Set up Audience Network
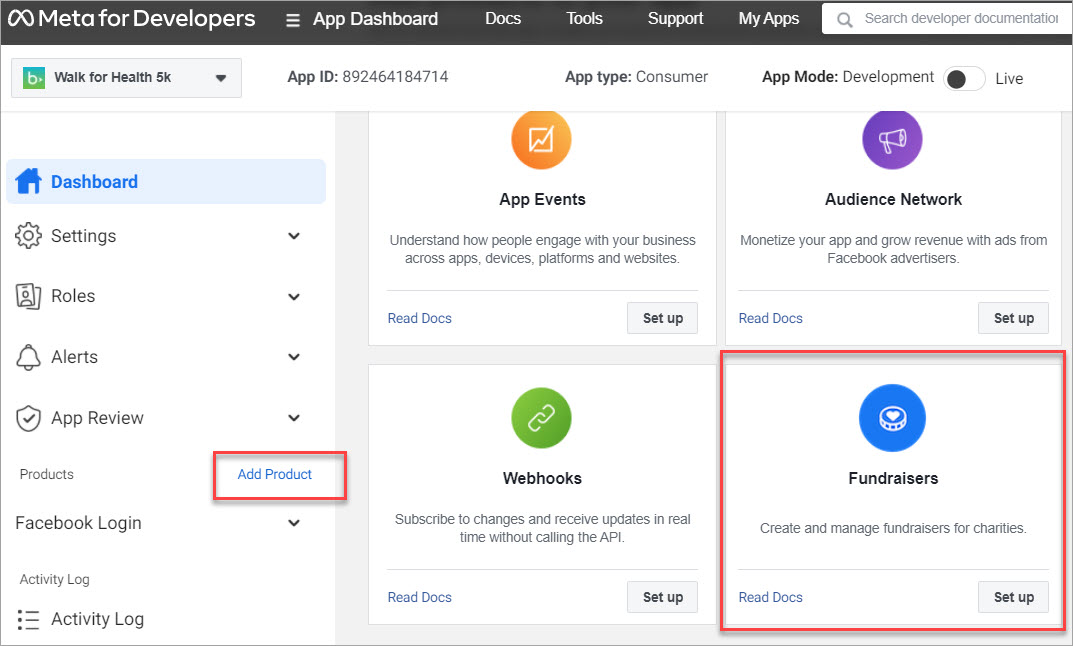 point(1013,318)
